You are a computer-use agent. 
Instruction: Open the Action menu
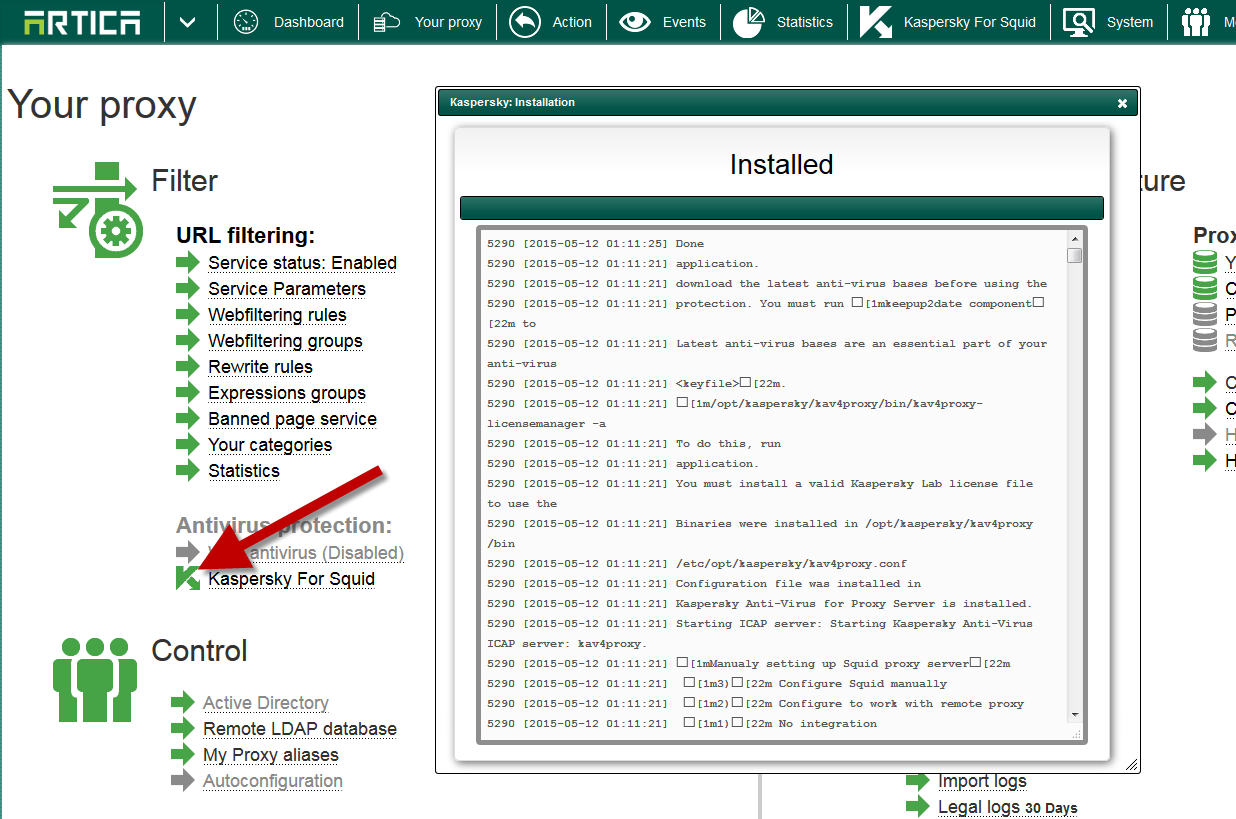pos(572,22)
